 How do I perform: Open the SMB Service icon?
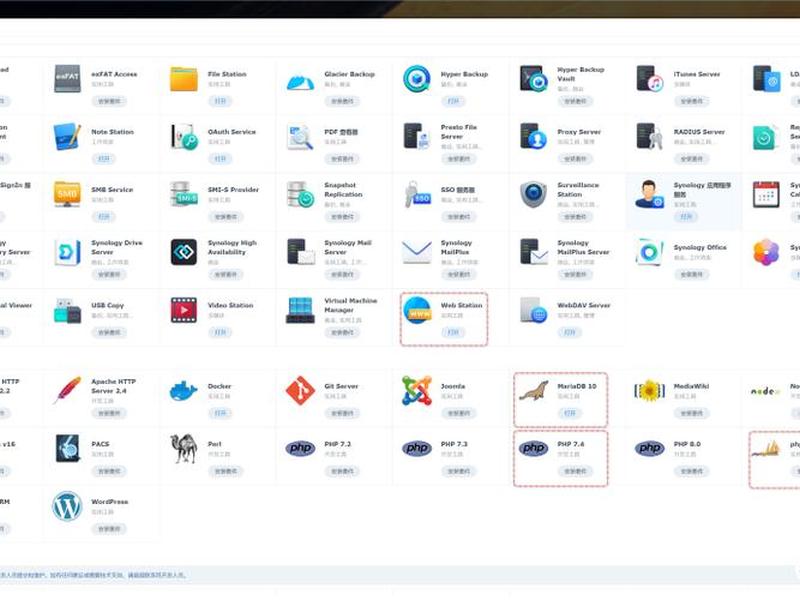67,194
